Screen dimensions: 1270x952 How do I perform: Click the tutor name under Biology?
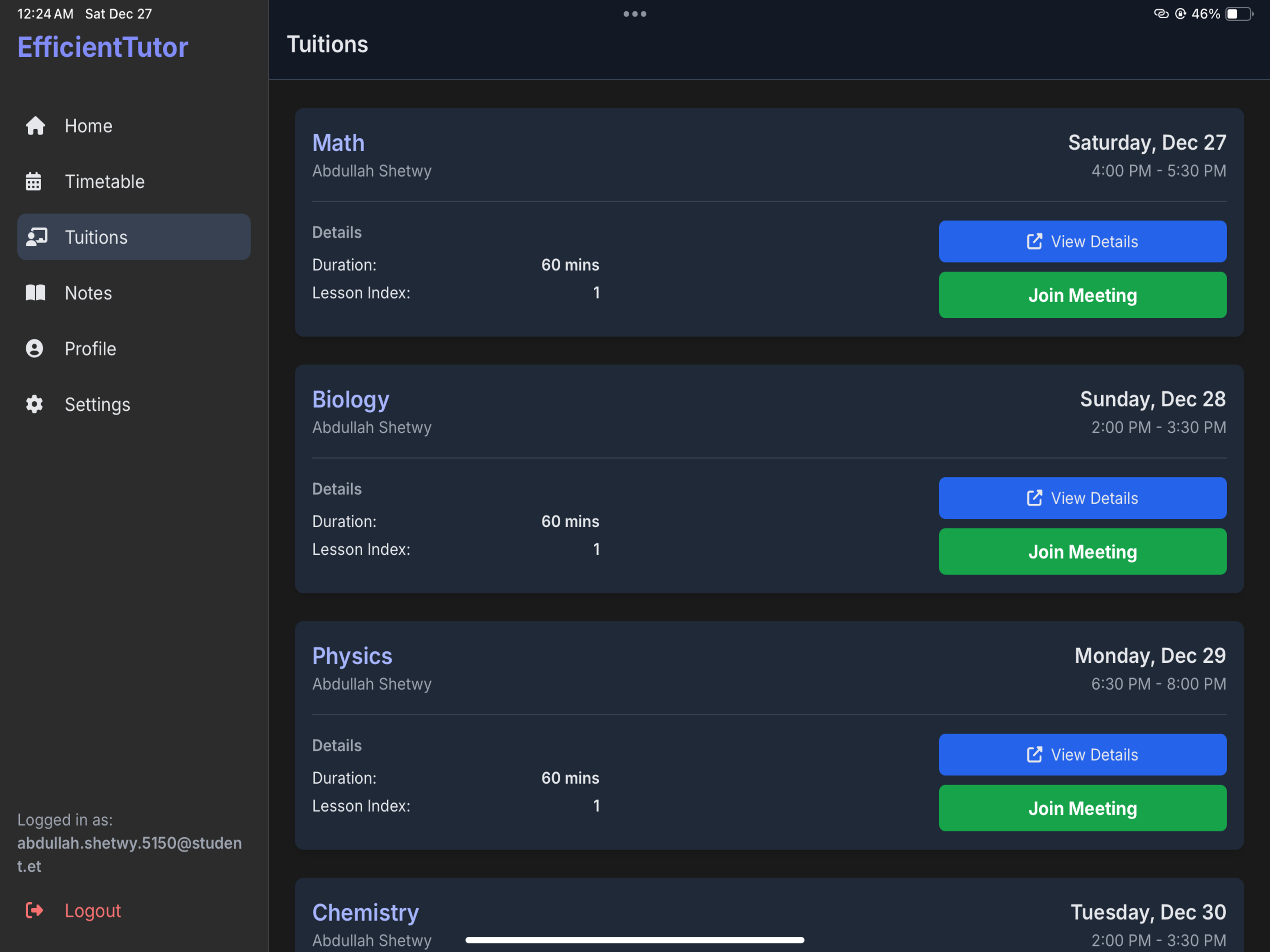[372, 428]
